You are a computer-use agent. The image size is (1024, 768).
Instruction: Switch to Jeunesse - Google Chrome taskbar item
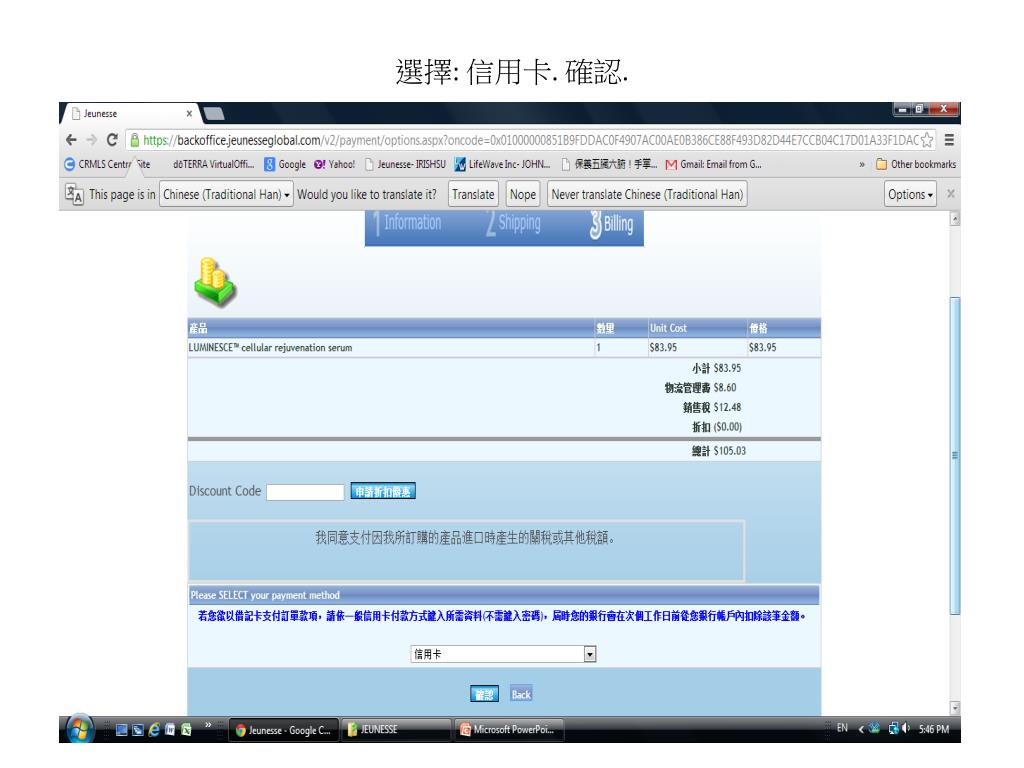[x=283, y=730]
